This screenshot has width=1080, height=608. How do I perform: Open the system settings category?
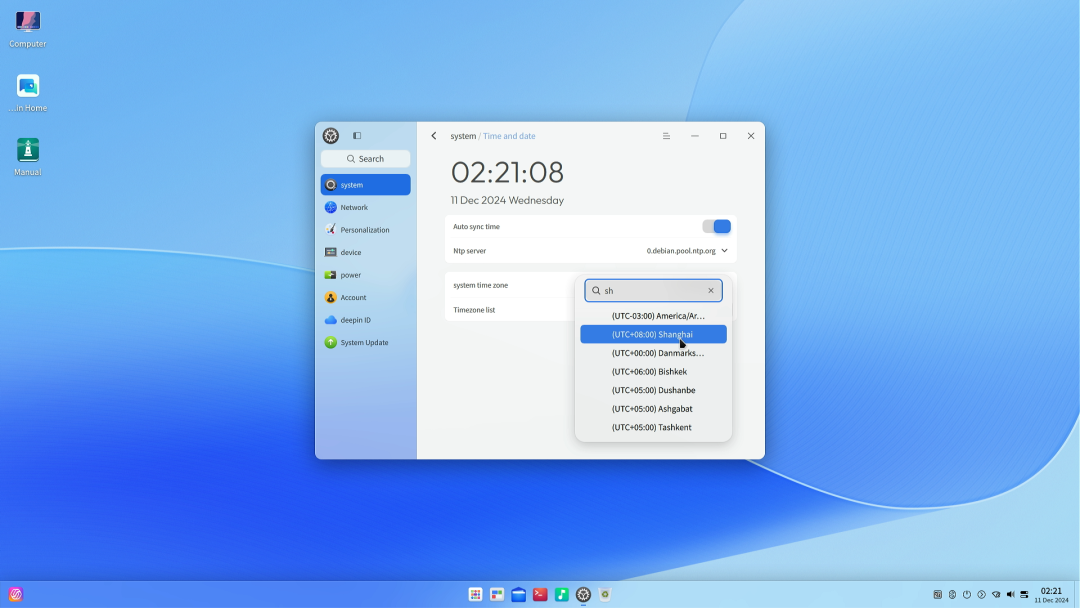click(365, 185)
